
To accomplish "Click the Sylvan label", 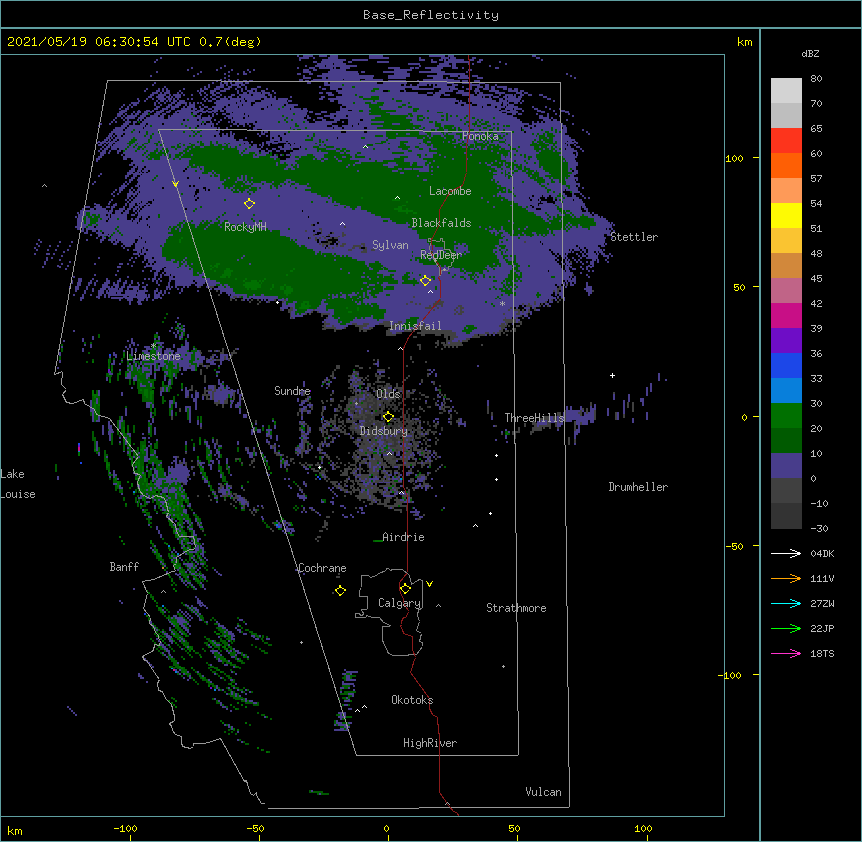I will [390, 245].
